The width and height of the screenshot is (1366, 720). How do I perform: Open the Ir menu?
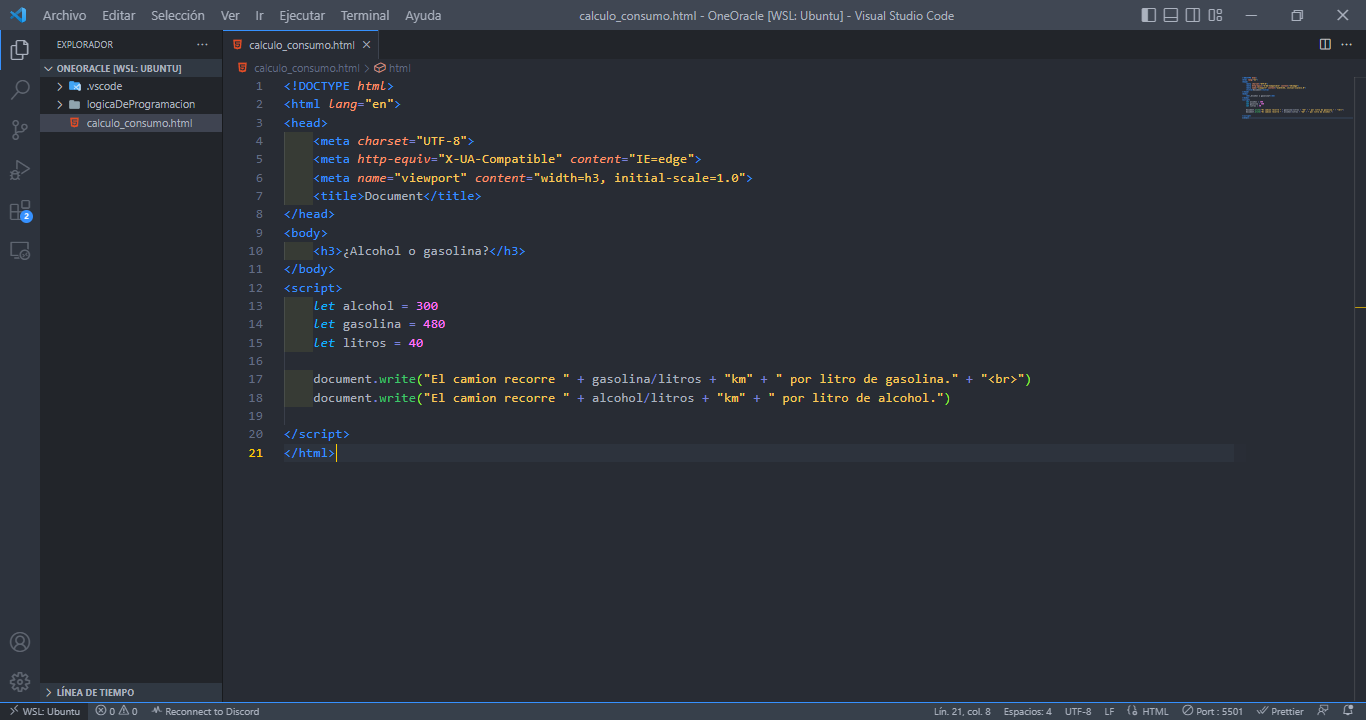[260, 15]
